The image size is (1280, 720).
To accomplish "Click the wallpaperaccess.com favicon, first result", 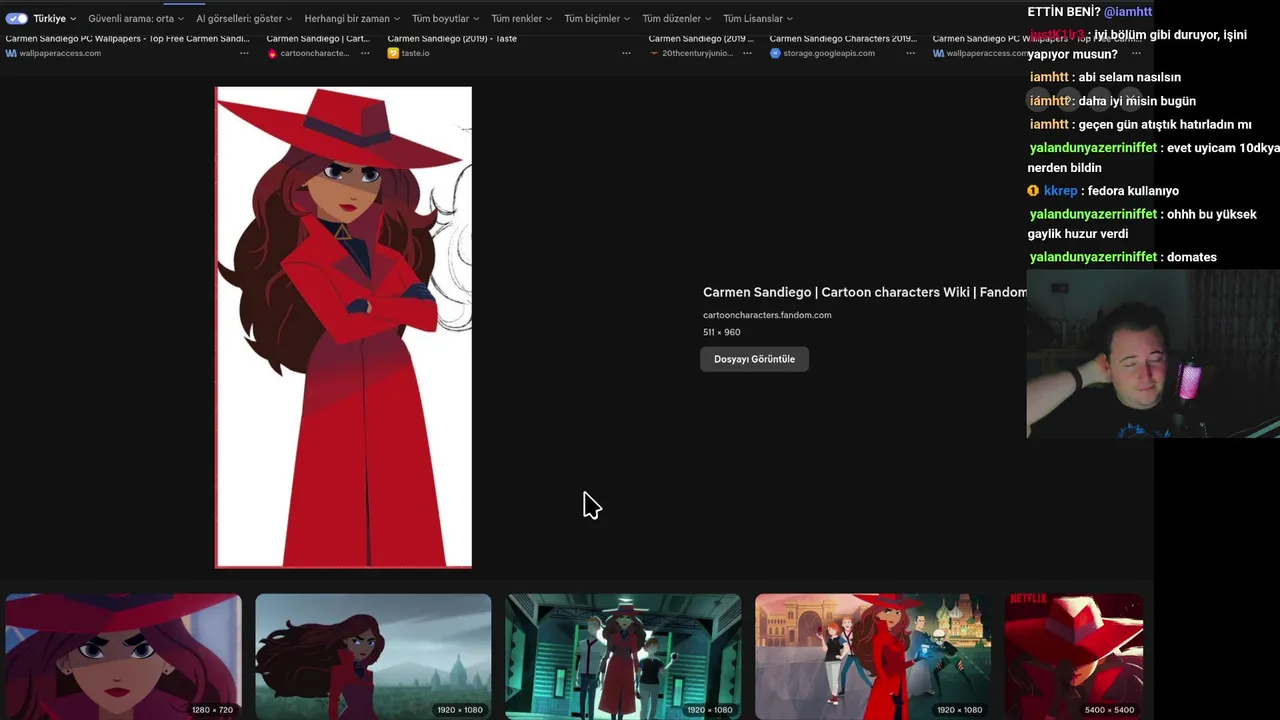I will (x=11, y=53).
